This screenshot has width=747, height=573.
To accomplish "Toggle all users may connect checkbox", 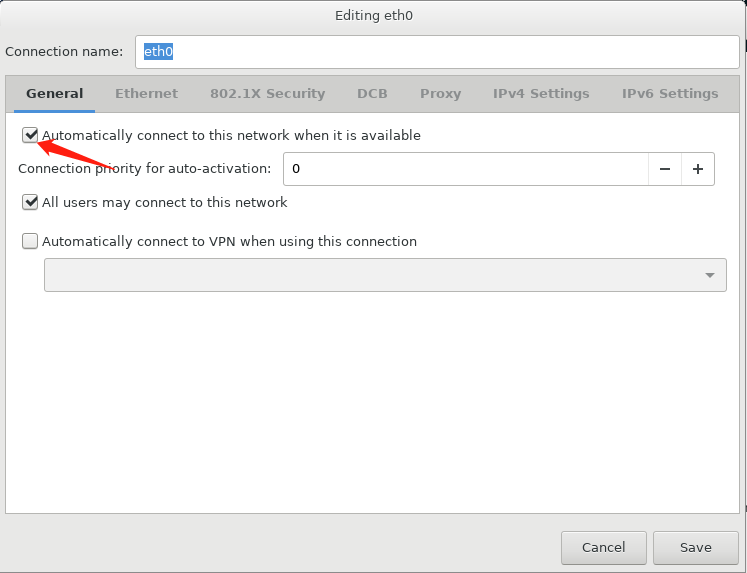I will 30,202.
